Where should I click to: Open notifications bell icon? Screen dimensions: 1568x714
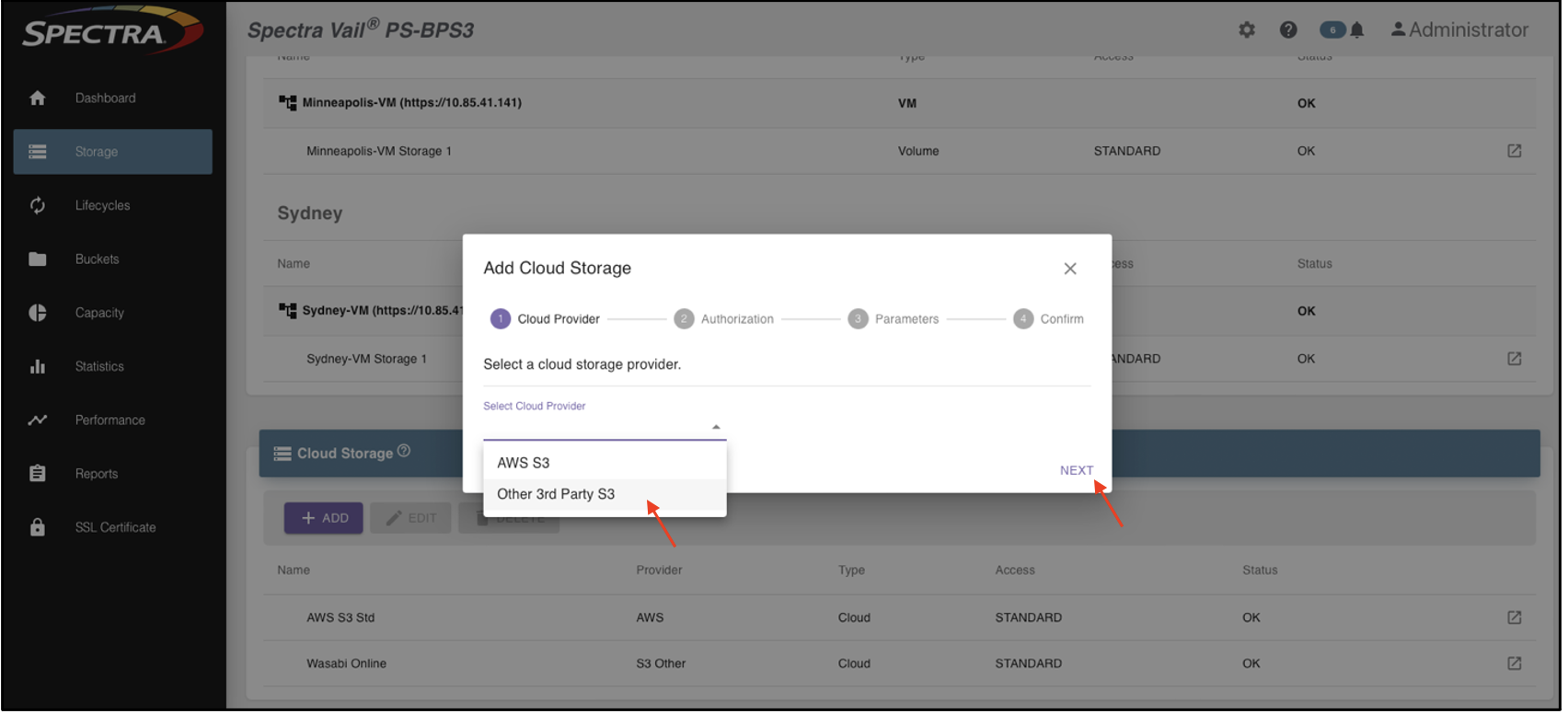1357,30
